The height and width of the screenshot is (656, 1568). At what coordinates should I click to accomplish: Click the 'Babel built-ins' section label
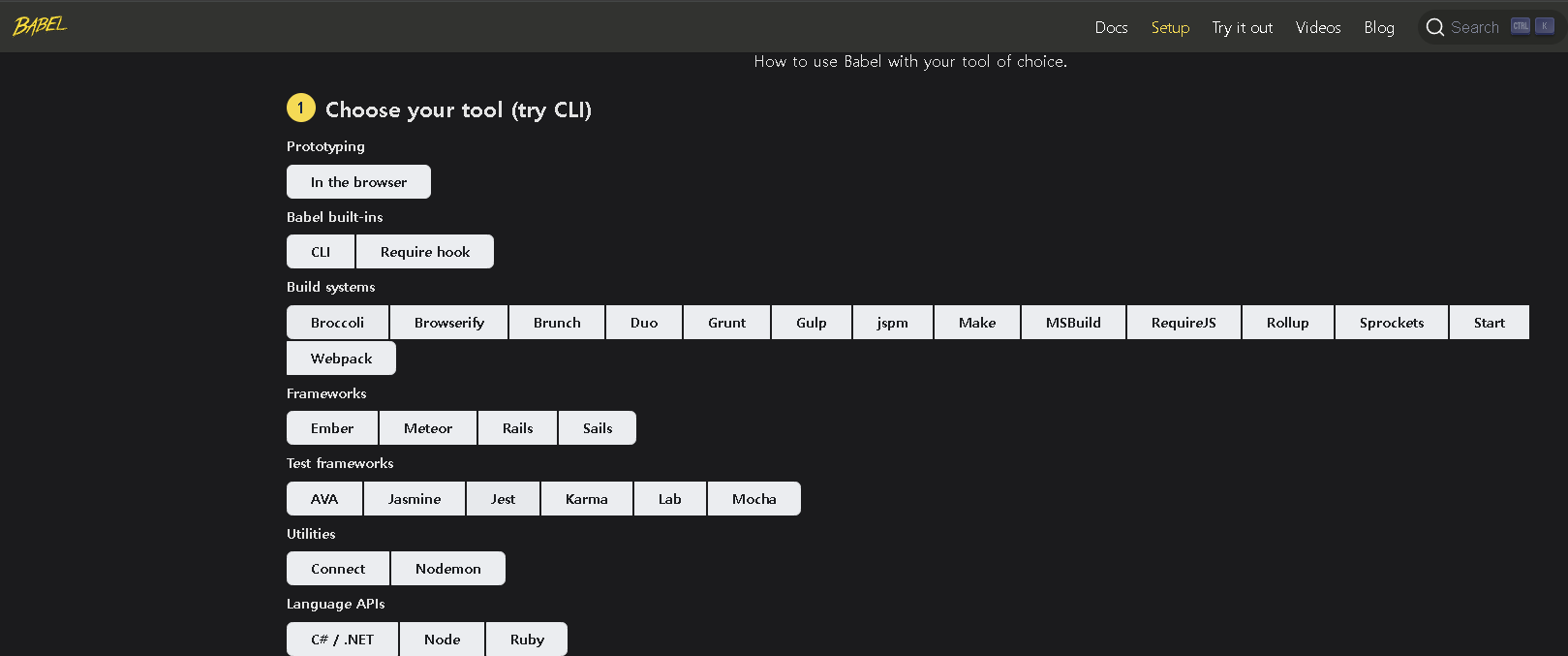coord(334,217)
